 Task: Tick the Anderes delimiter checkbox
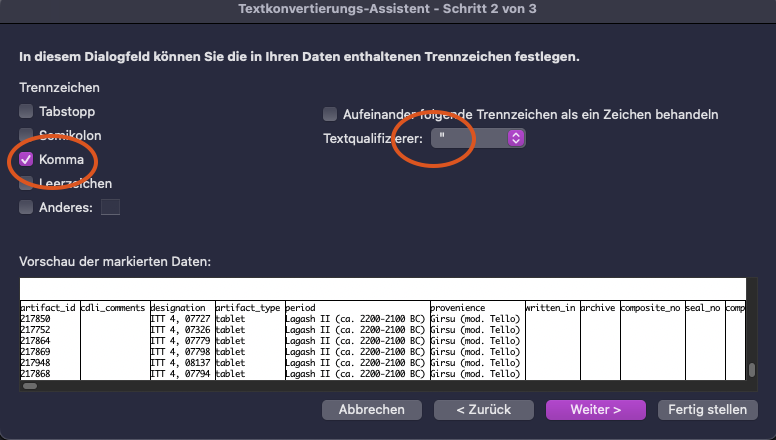coord(26,207)
